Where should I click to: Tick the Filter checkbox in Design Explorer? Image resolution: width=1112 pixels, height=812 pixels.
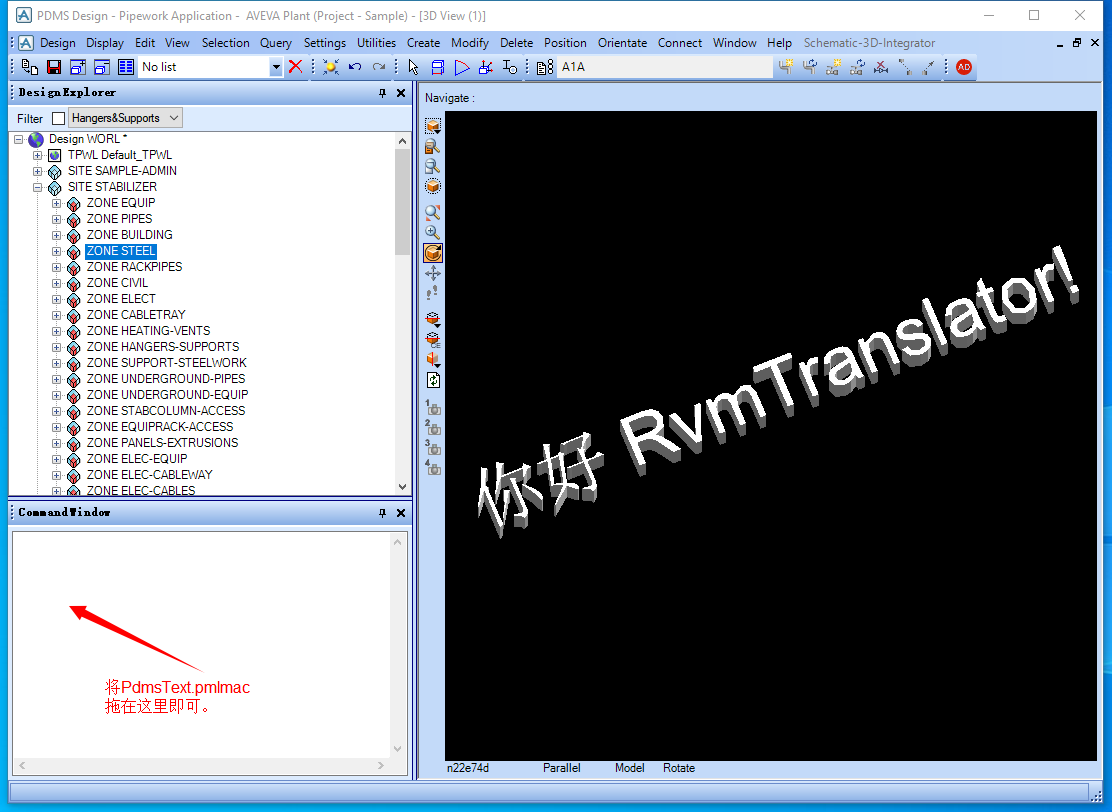point(58,118)
